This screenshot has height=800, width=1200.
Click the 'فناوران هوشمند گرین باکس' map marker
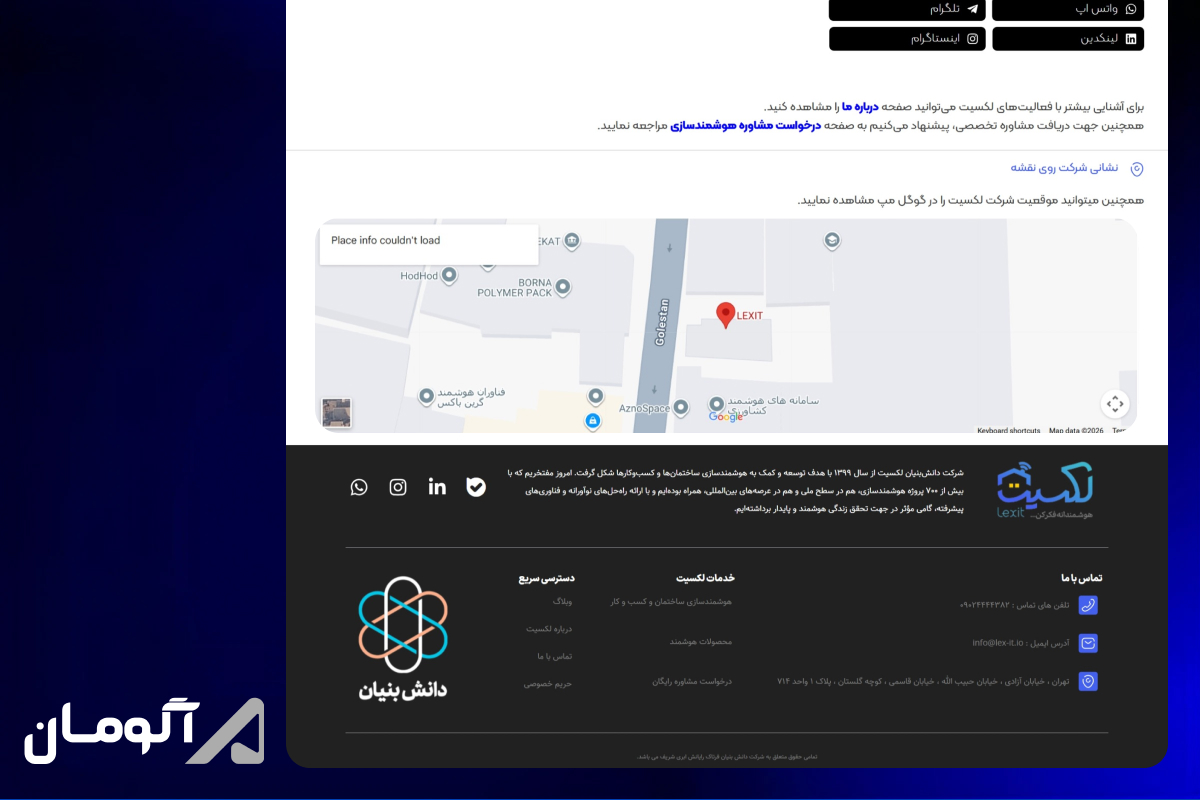(x=426, y=396)
